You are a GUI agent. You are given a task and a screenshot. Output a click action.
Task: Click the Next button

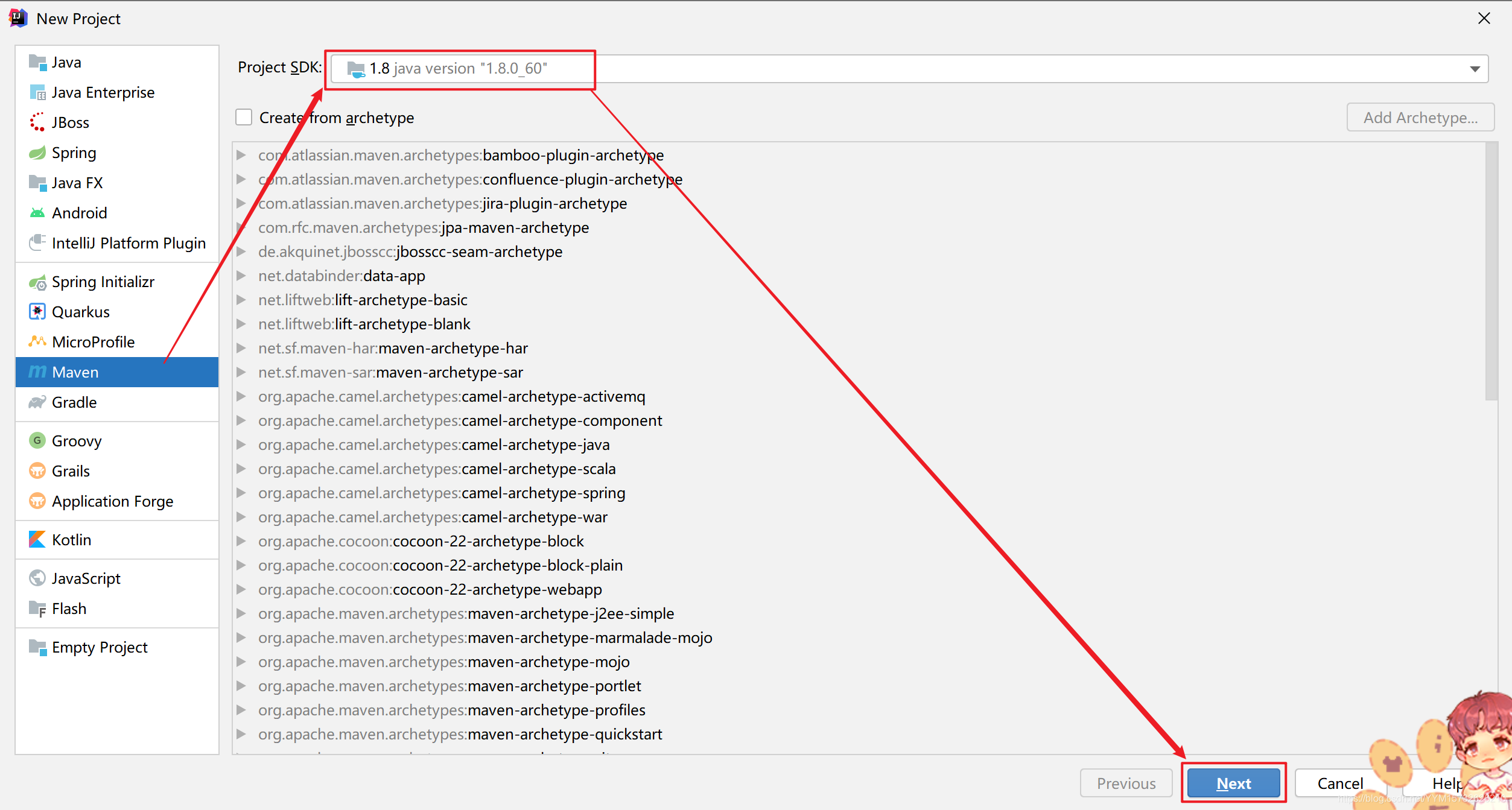(x=1233, y=783)
